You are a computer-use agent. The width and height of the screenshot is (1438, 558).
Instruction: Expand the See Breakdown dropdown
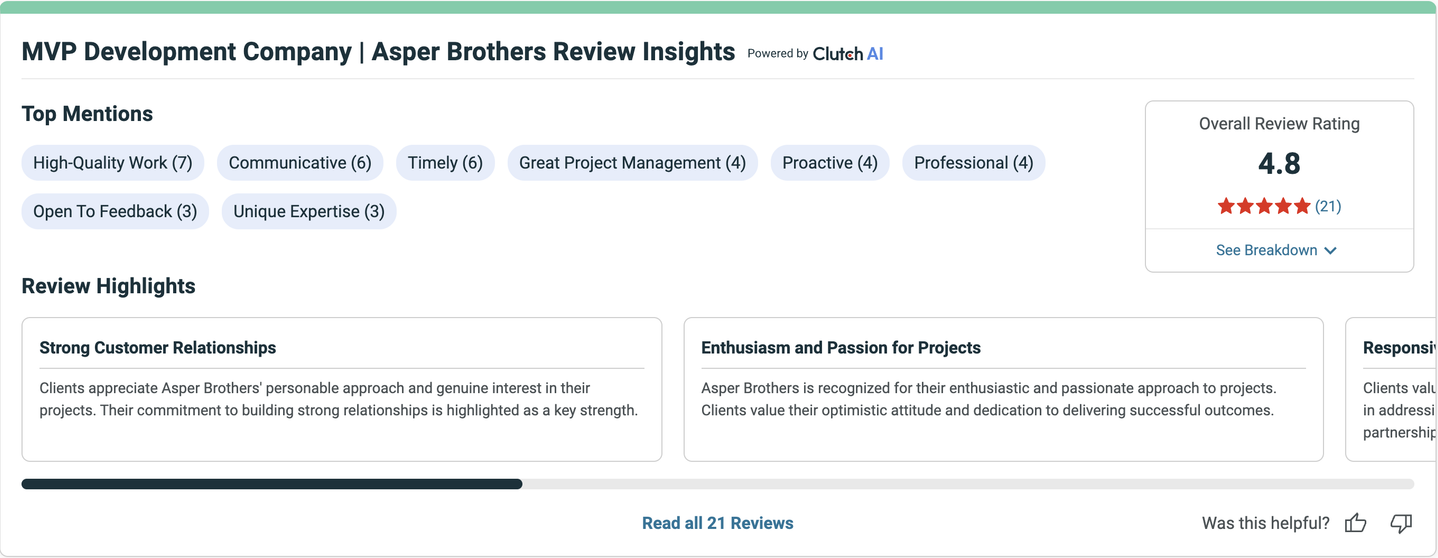point(1277,250)
